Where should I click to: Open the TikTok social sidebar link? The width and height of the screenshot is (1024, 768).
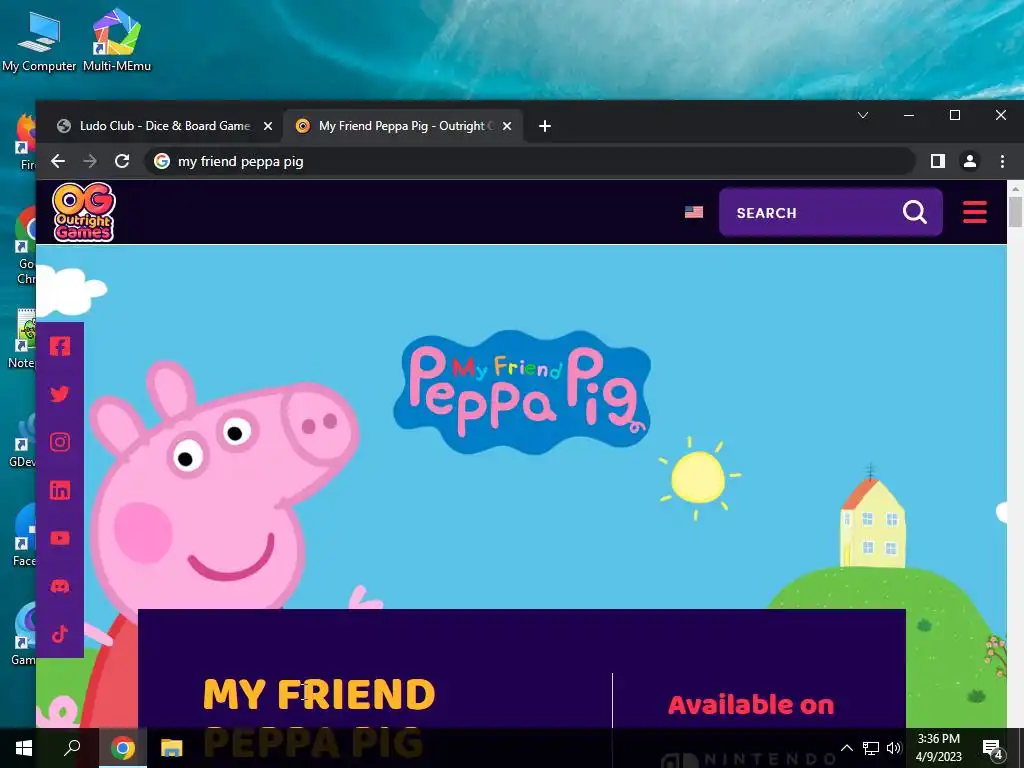(60, 633)
